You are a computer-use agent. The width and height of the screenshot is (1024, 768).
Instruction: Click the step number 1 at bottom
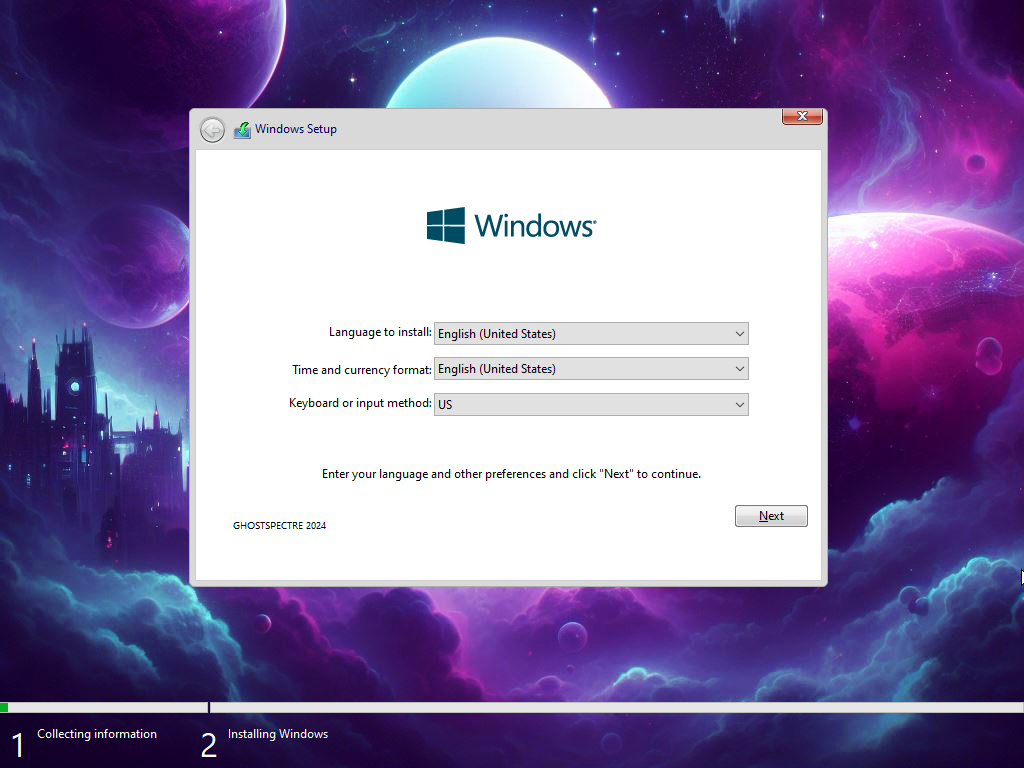[17, 745]
